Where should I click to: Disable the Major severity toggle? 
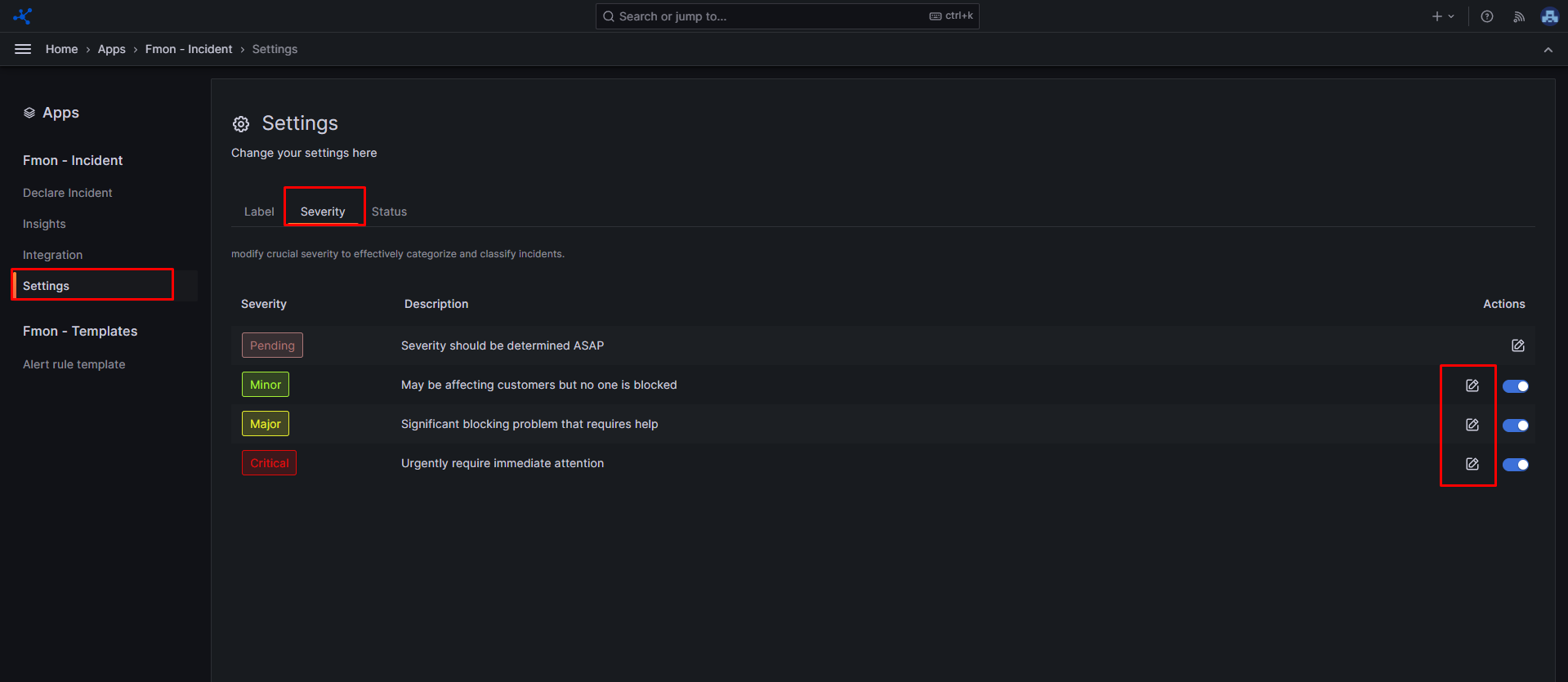click(1516, 426)
